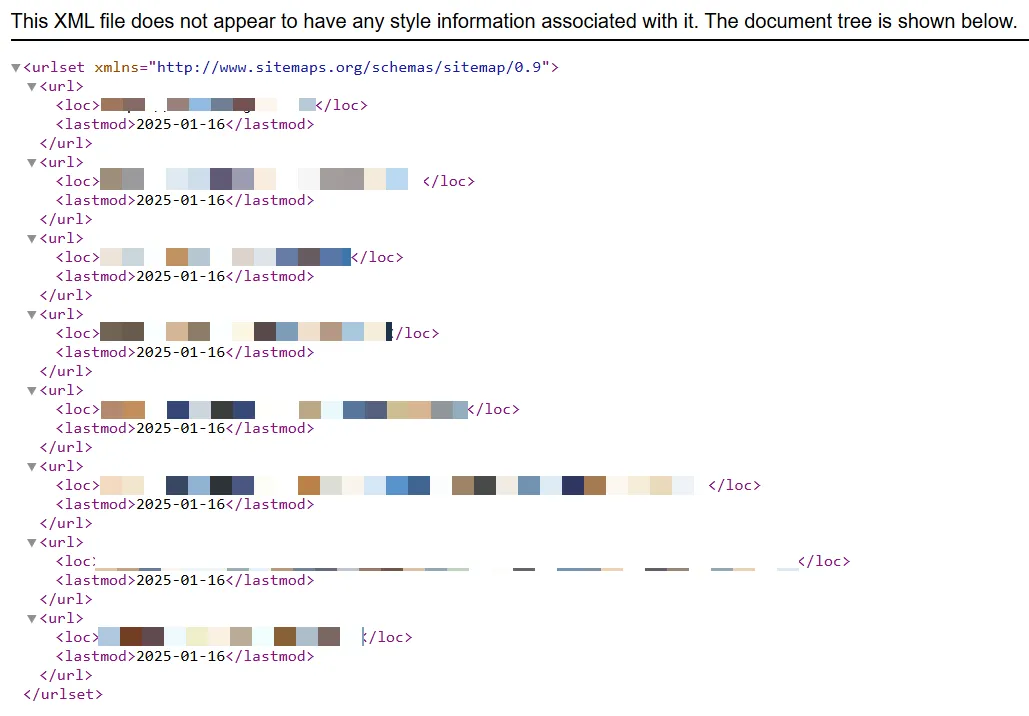Collapse the first url node
Screen dimensions: 1029x716
tap(32, 87)
